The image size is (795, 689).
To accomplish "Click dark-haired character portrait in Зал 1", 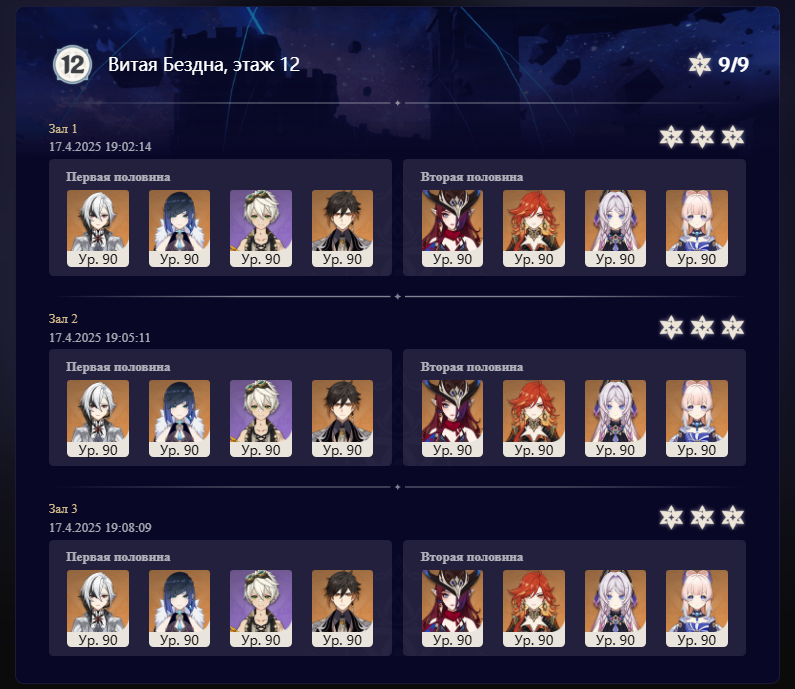I will tap(342, 228).
